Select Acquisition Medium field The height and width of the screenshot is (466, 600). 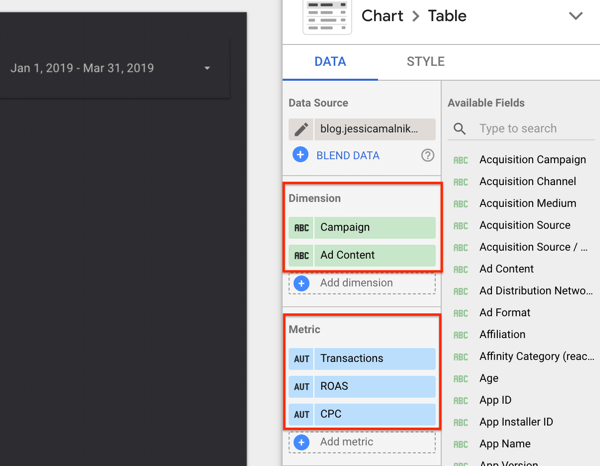pyautogui.click(x=528, y=203)
